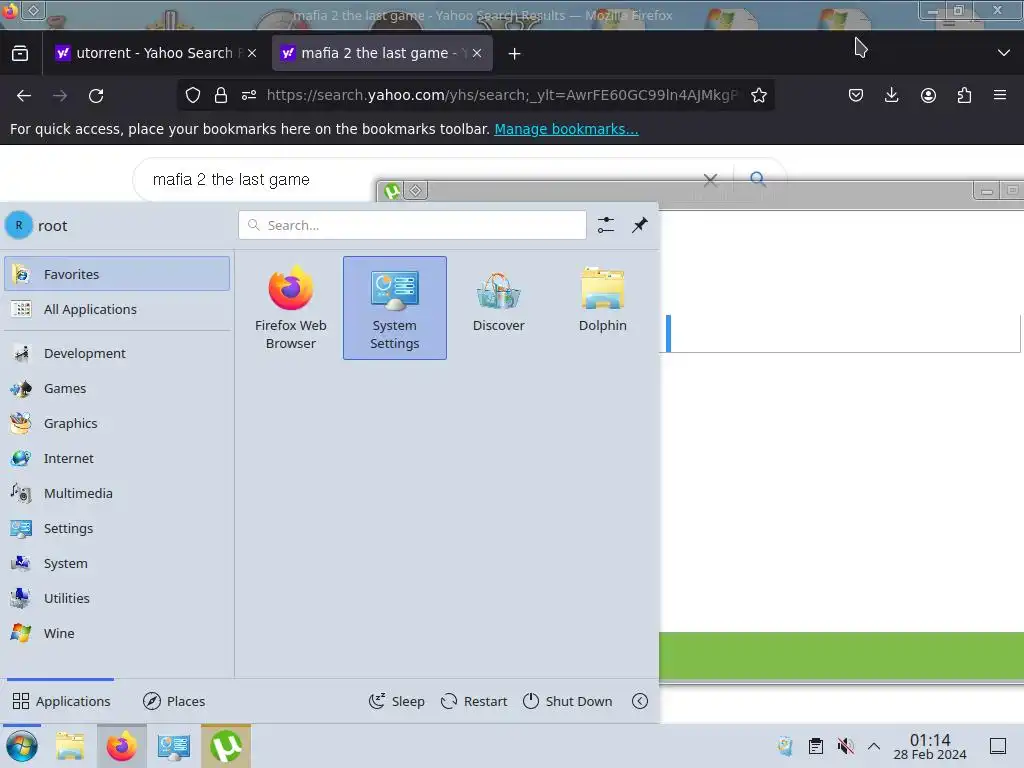
Task: Open the Graphics category
Action: [117, 423]
